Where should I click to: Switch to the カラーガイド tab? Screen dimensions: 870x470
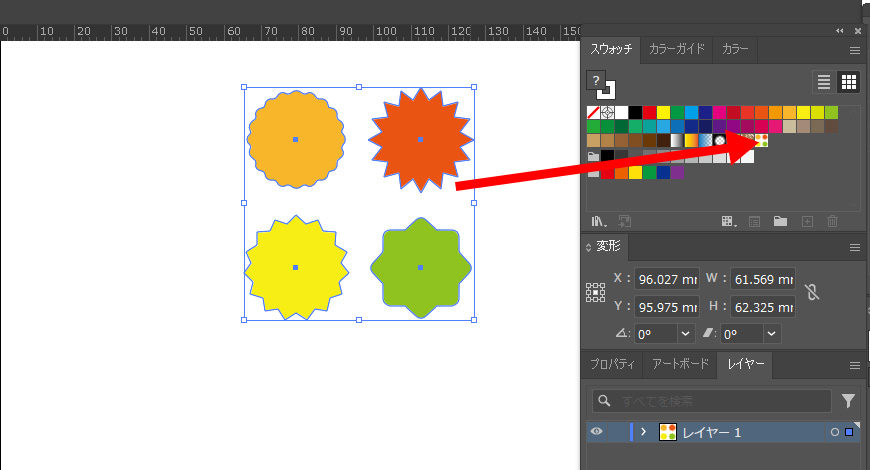point(677,49)
